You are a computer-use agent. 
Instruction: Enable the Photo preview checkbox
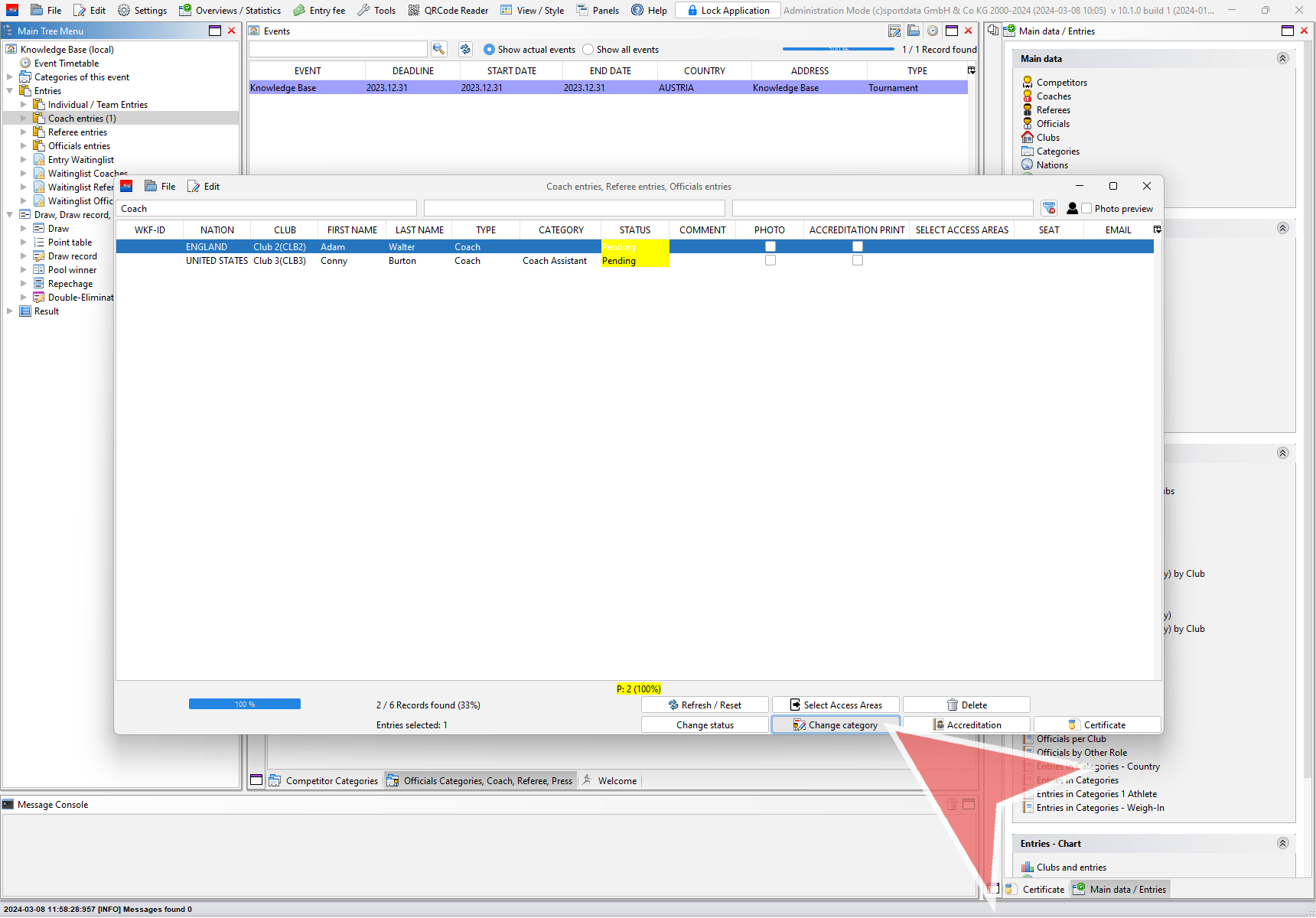tap(1086, 208)
